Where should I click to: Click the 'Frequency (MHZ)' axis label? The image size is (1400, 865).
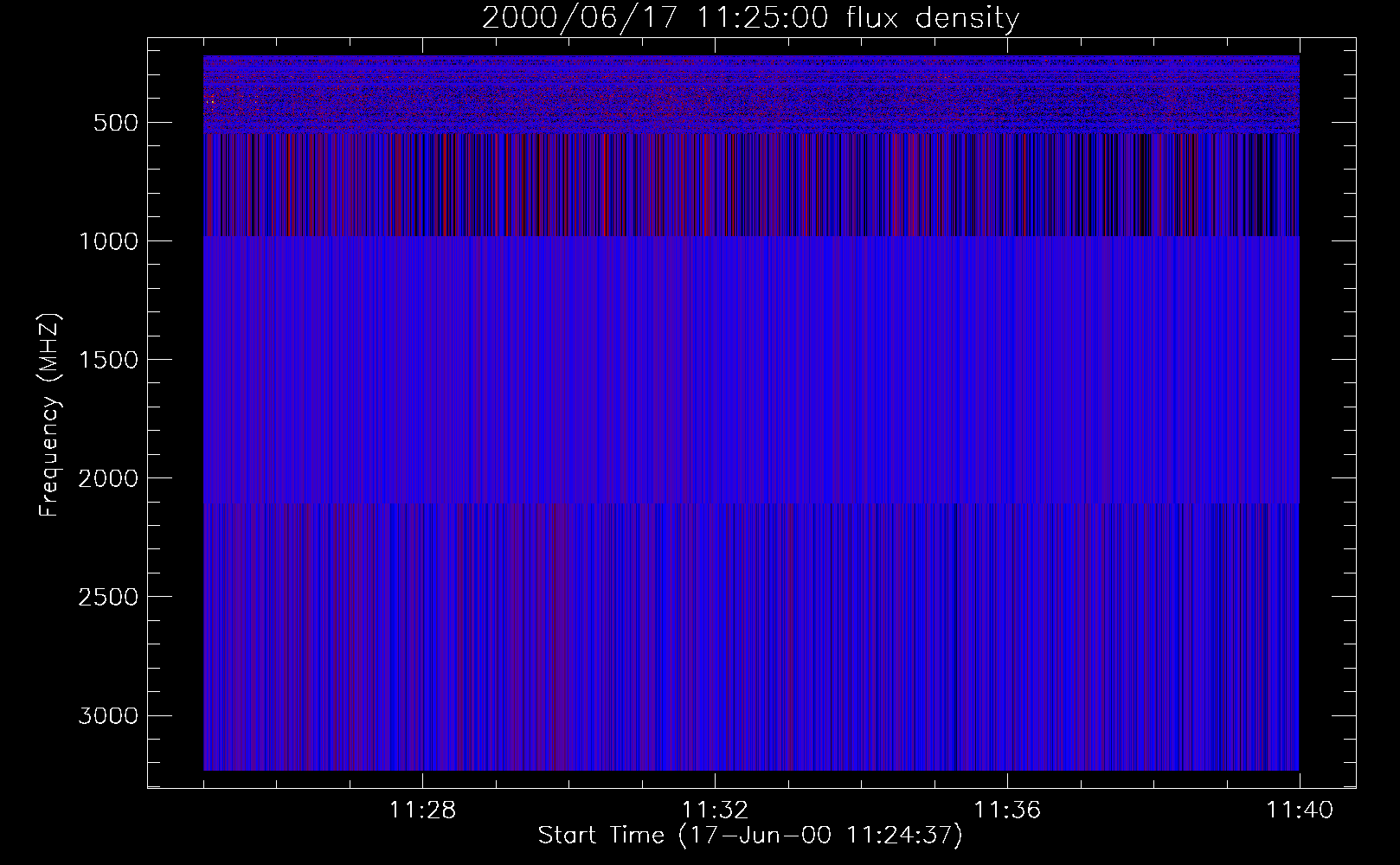[49, 414]
